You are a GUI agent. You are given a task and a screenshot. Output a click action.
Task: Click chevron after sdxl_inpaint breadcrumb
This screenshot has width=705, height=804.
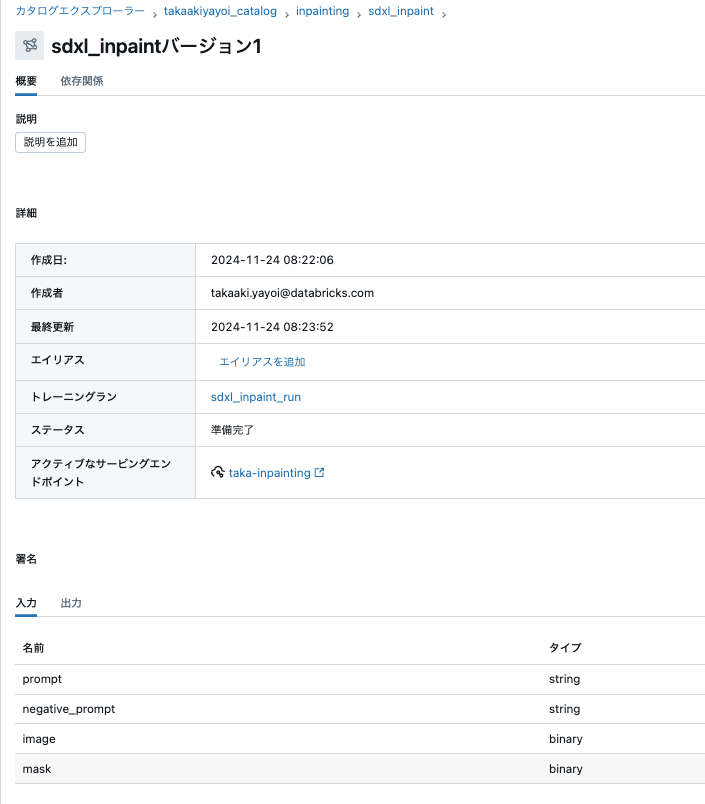[x=444, y=15]
